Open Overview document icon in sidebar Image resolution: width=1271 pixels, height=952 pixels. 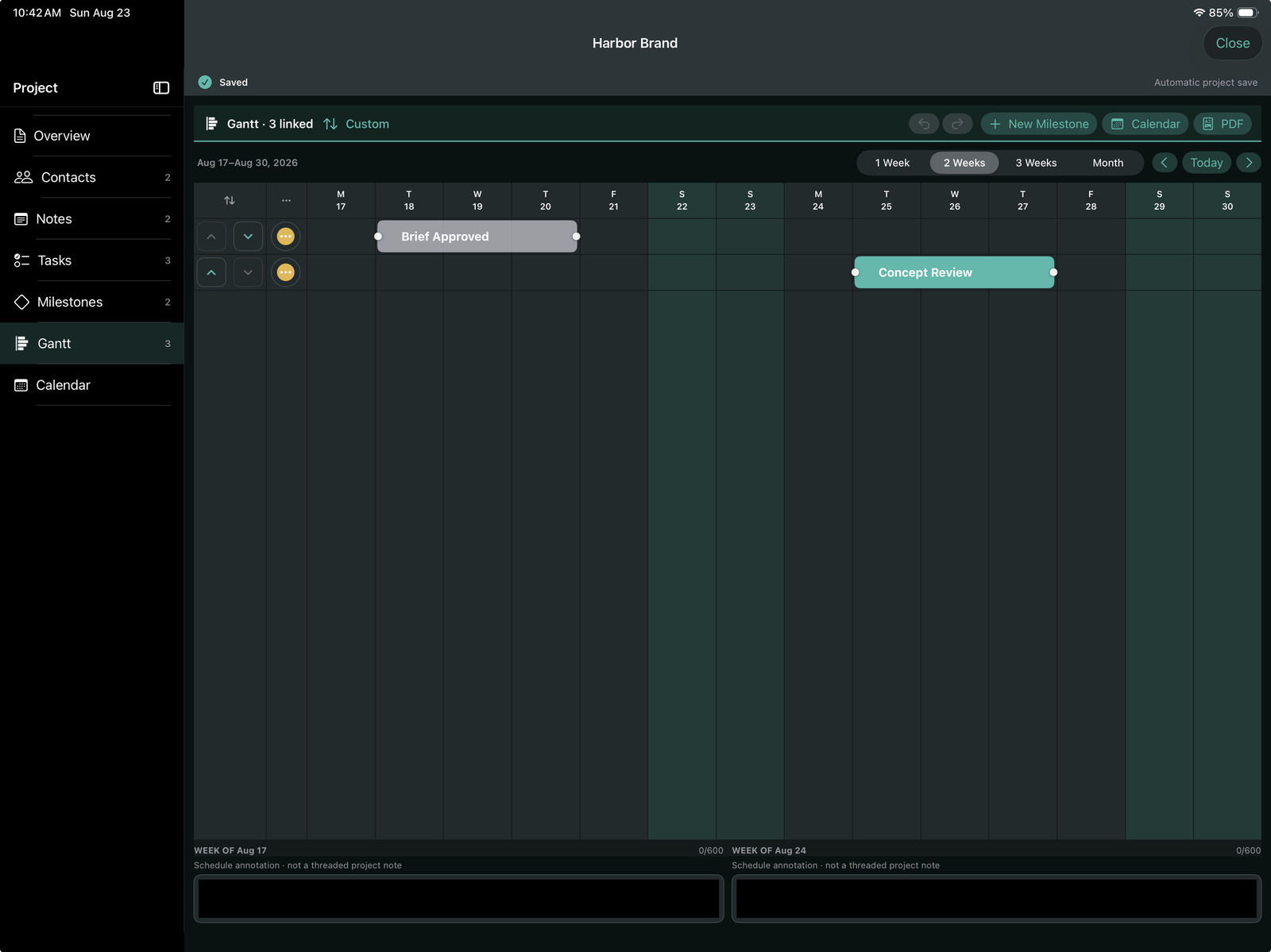pyautogui.click(x=20, y=136)
